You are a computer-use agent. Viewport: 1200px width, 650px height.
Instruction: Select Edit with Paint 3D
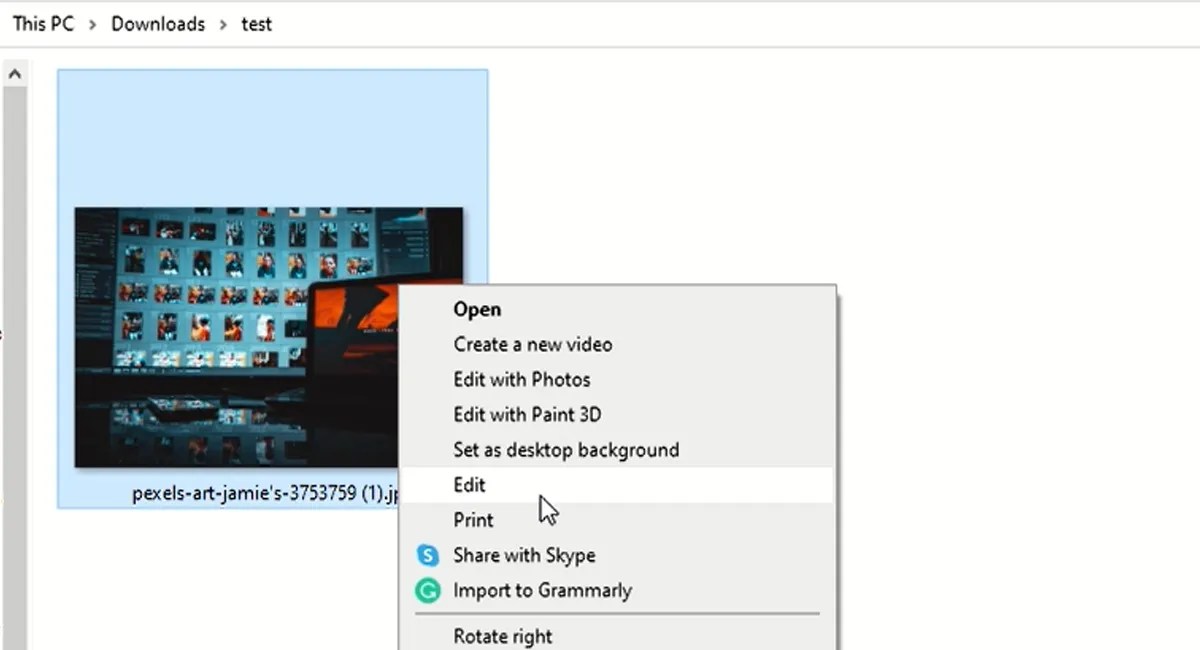point(527,414)
